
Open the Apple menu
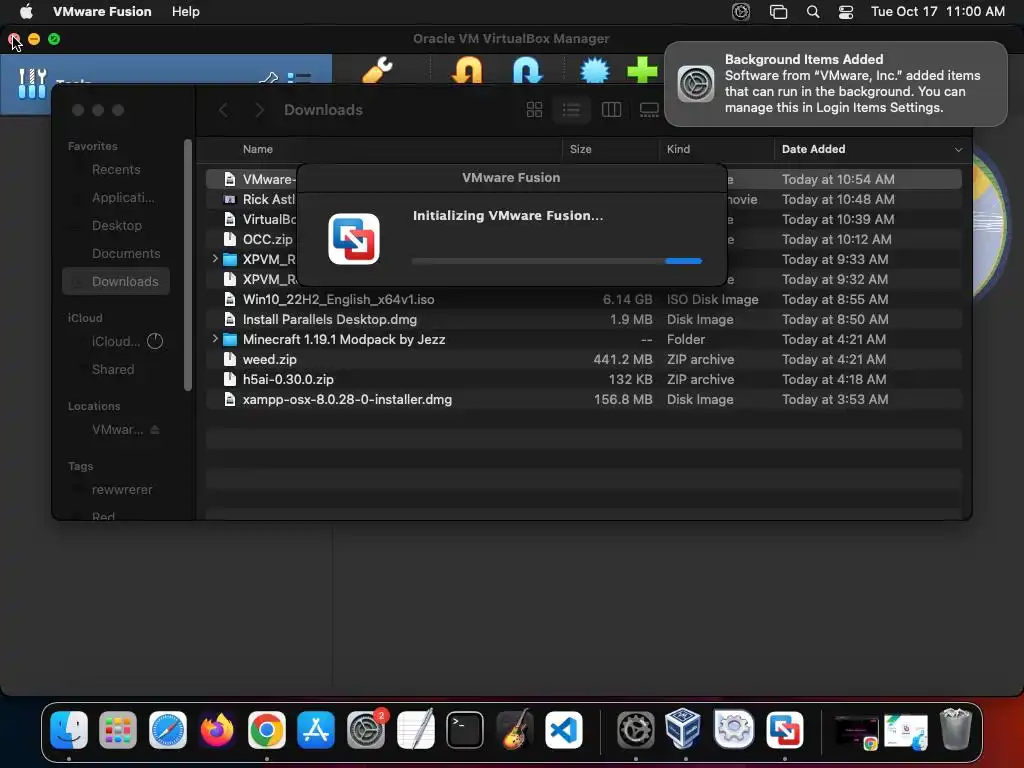click(26, 12)
